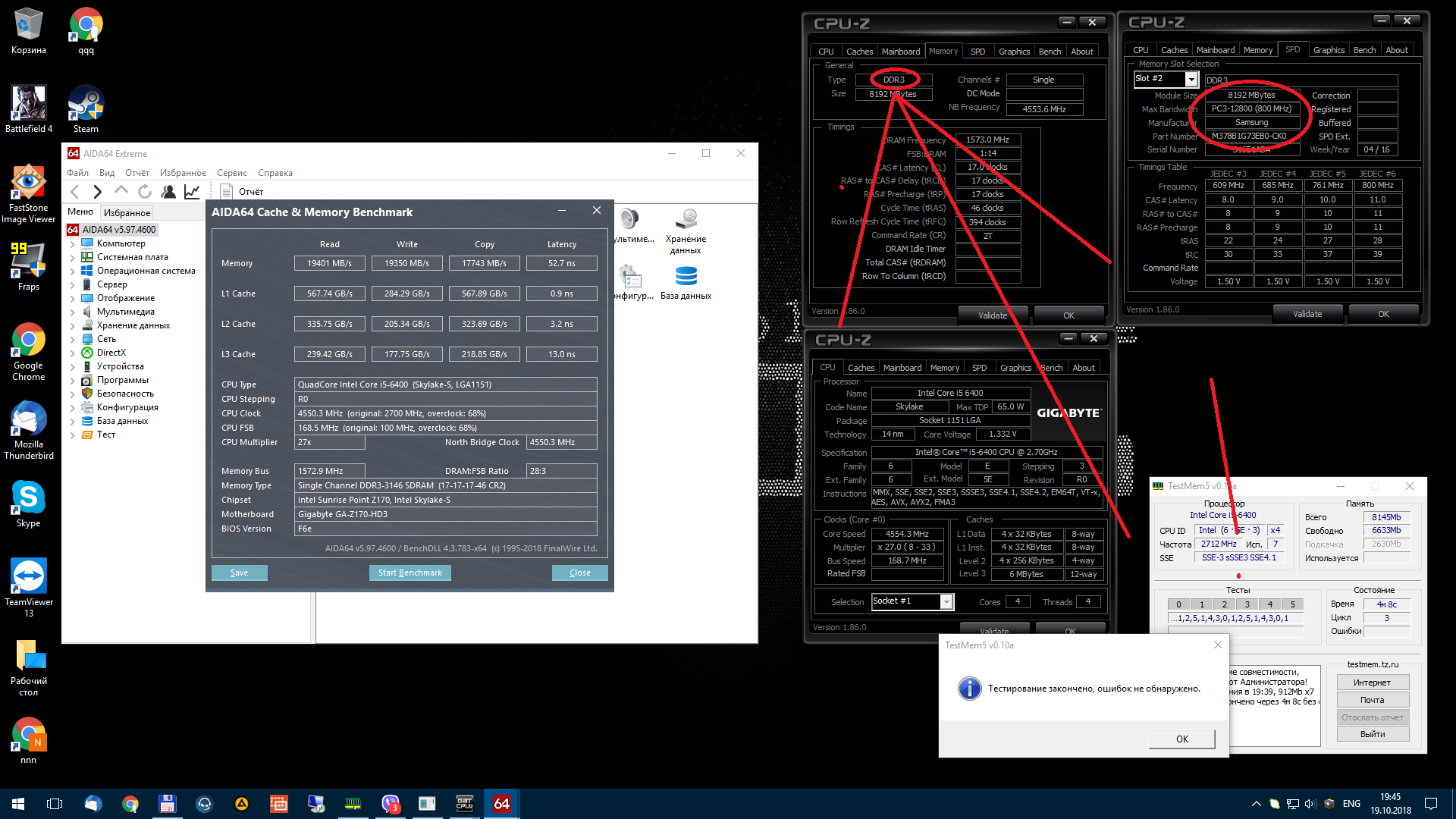Click the CPU-Z icon in the taskbar
The height and width of the screenshot is (819, 1456).
464,804
